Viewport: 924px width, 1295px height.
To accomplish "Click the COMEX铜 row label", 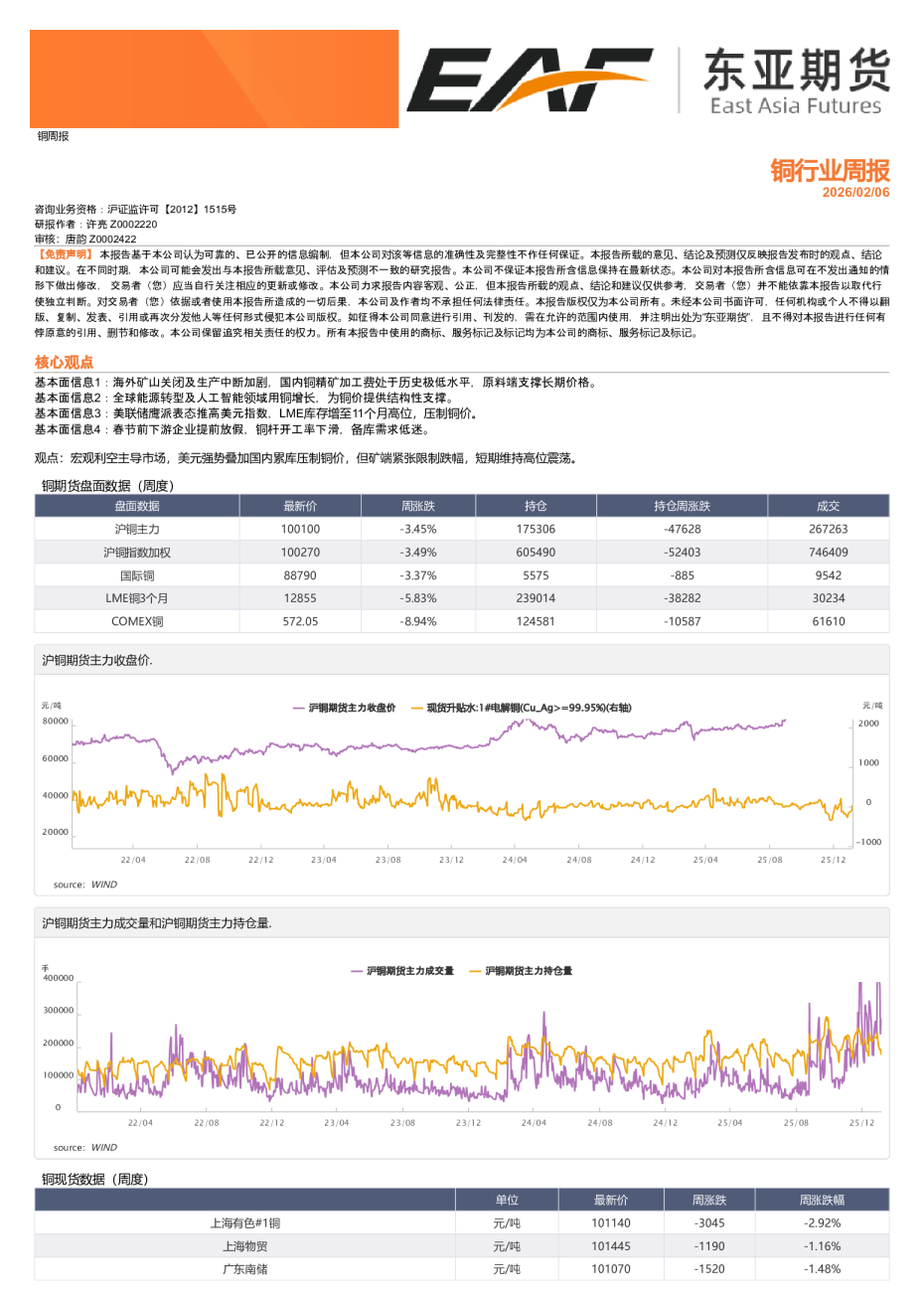I will 137,621.
